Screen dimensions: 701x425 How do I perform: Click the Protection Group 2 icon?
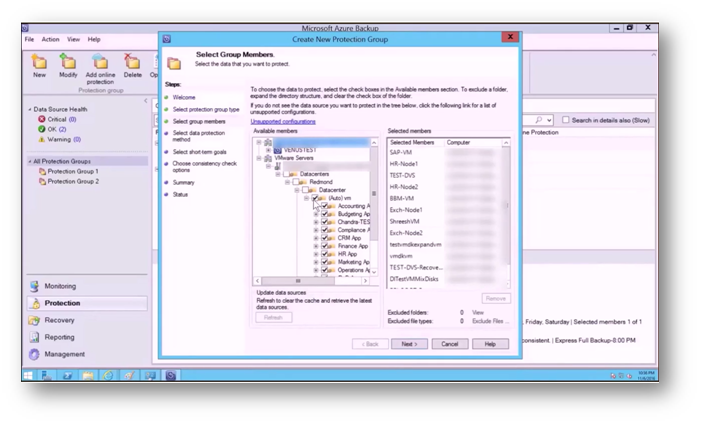coord(42,181)
